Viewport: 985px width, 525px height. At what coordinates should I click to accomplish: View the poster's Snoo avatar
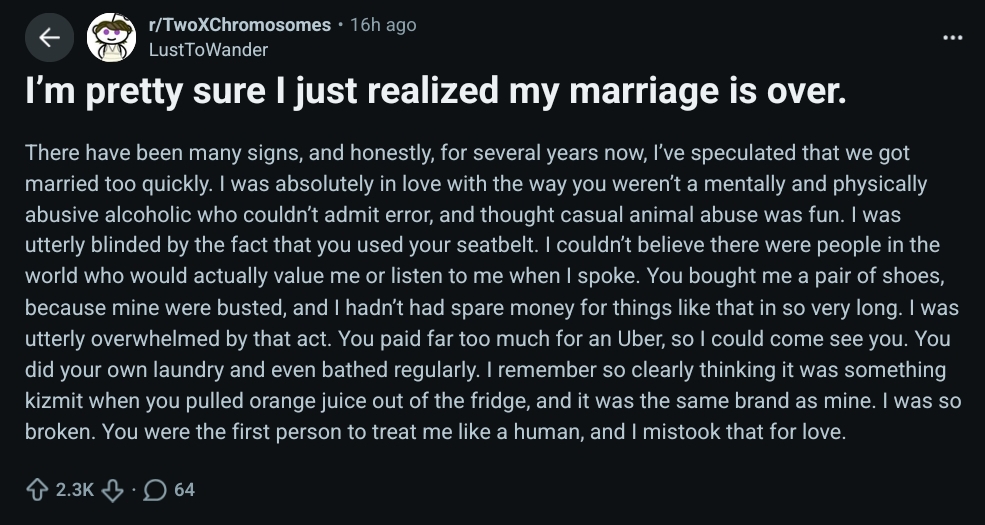[111, 38]
